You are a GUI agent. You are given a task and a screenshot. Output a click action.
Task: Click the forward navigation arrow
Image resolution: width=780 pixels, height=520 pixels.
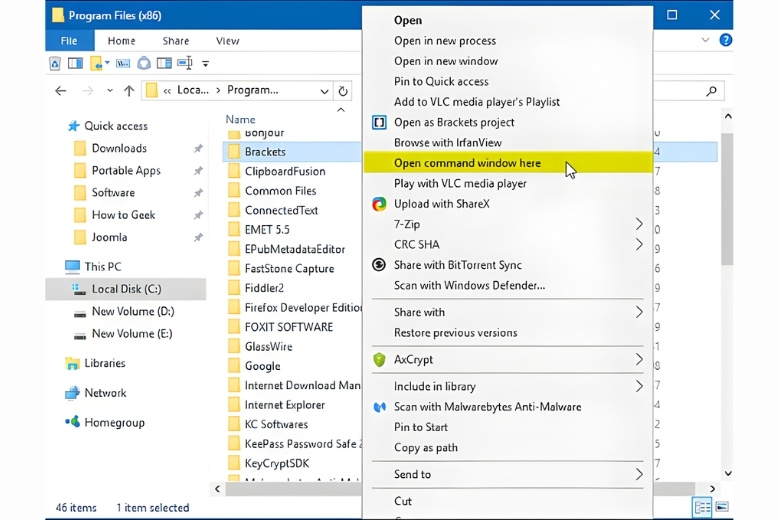pos(88,91)
